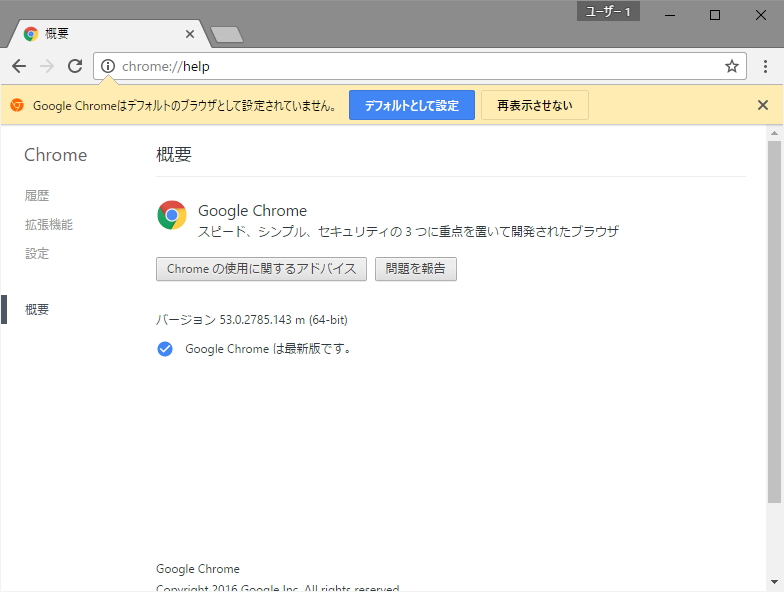Click the blue up-to-date checkmark icon
Image resolution: width=784 pixels, height=592 pixels.
click(x=165, y=349)
